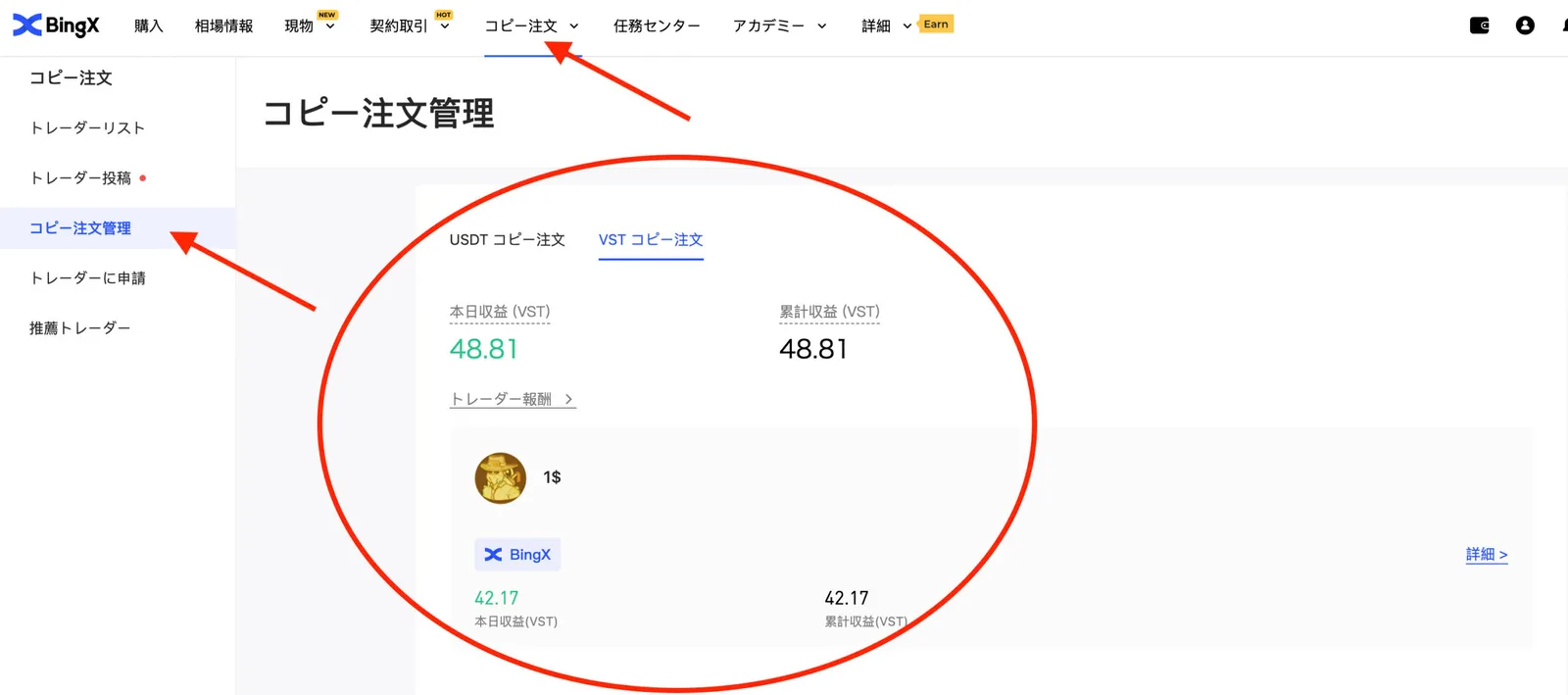Expand the 契約取引 dropdown menu
Screen dimensions: 1568x695
[x=410, y=25]
